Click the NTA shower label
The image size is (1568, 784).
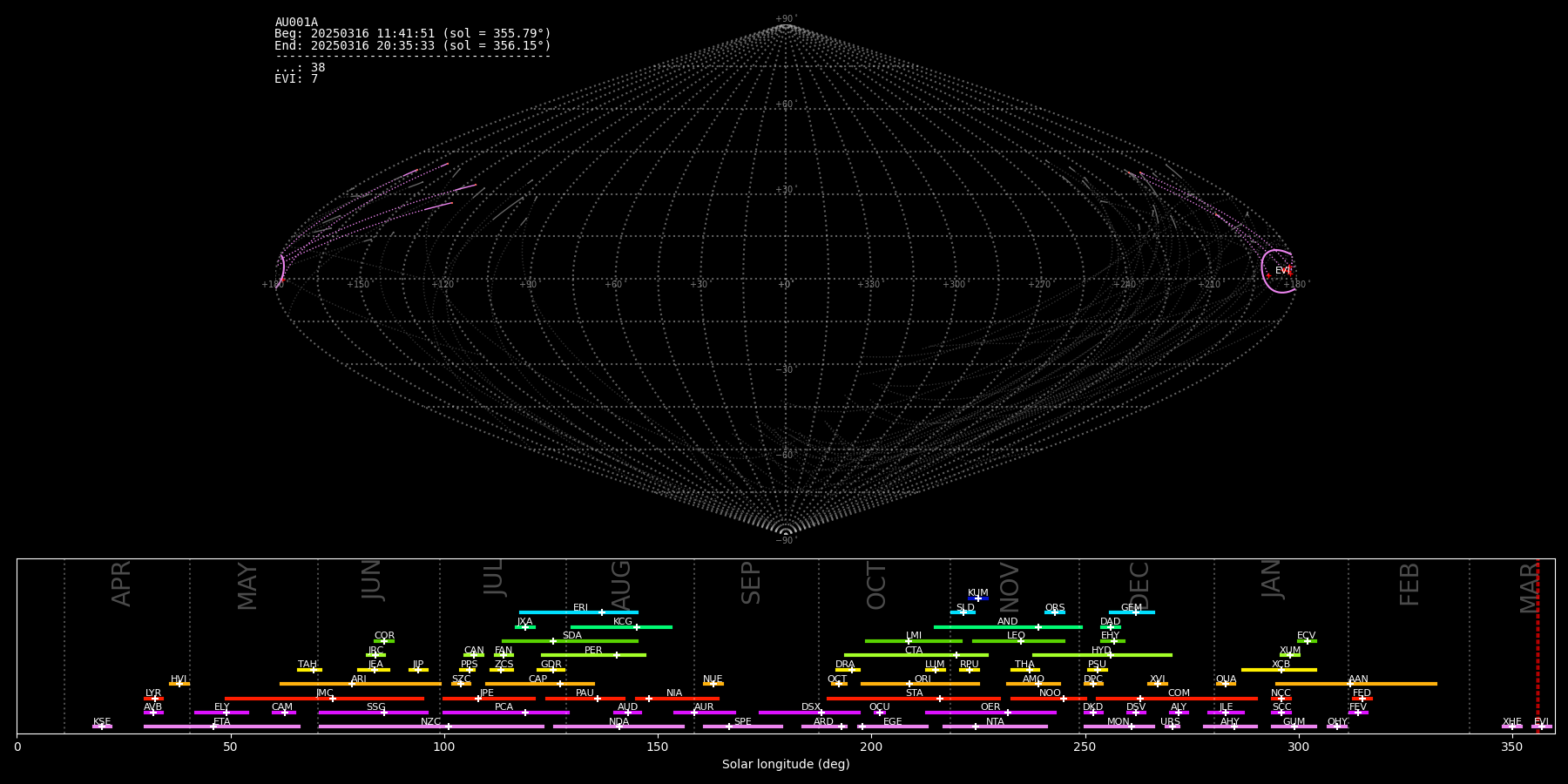pos(995,722)
